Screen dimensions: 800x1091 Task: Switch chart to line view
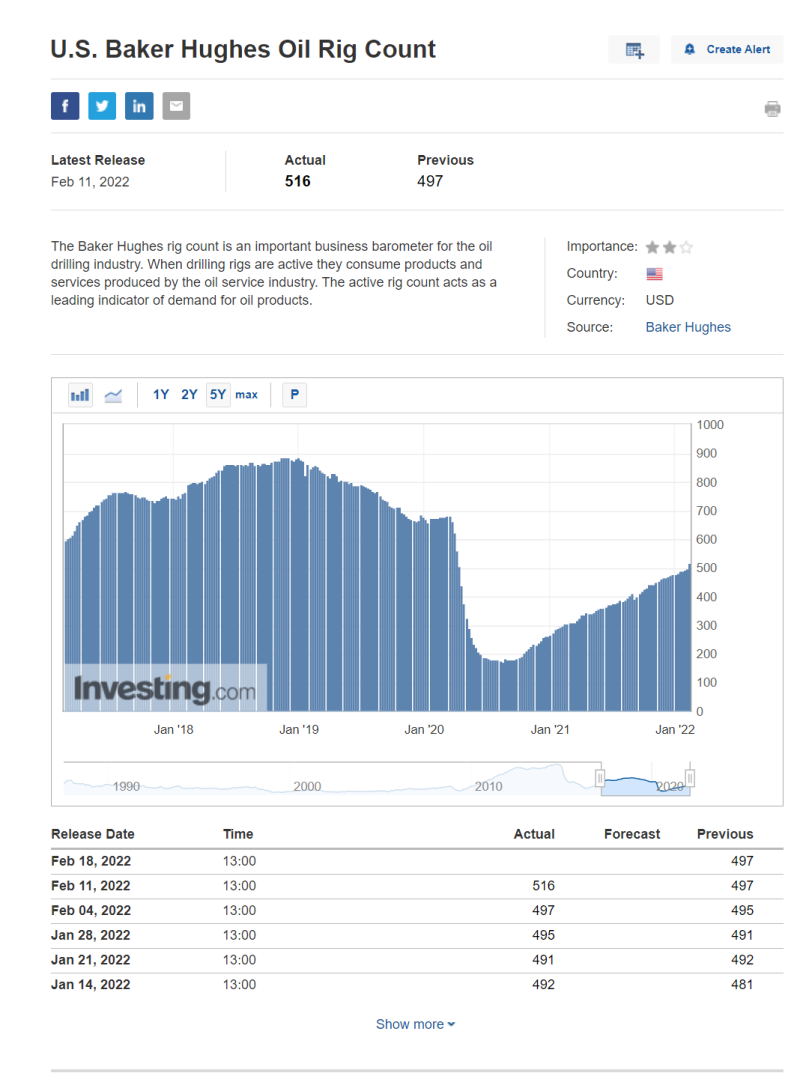coord(113,395)
